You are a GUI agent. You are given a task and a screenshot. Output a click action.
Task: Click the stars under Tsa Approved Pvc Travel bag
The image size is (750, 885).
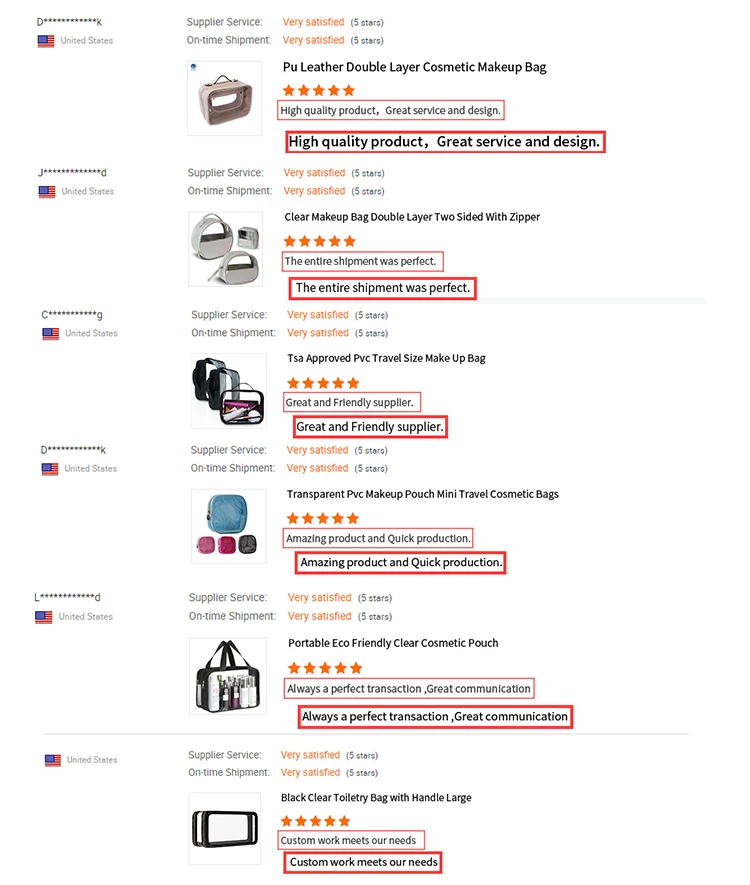322,383
